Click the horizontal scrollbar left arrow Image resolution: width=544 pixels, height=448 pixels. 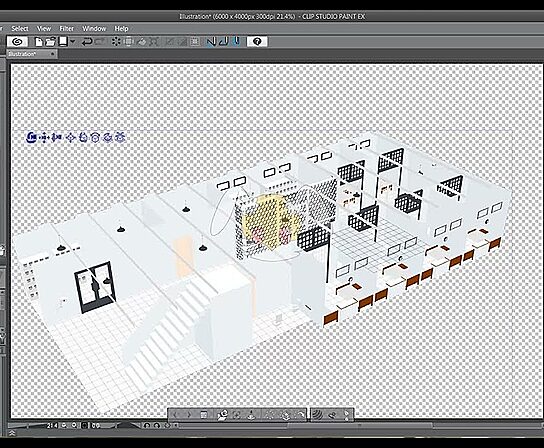tap(177, 425)
